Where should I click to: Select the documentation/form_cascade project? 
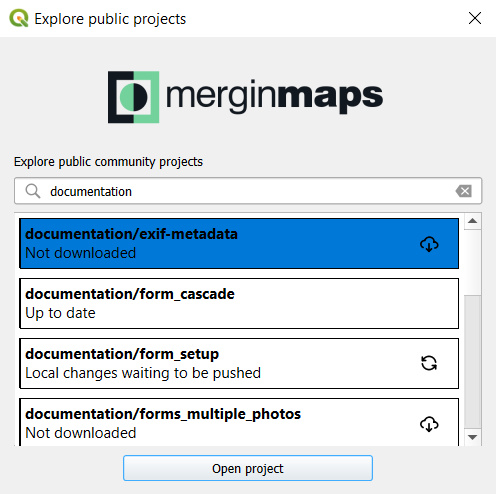click(x=239, y=303)
